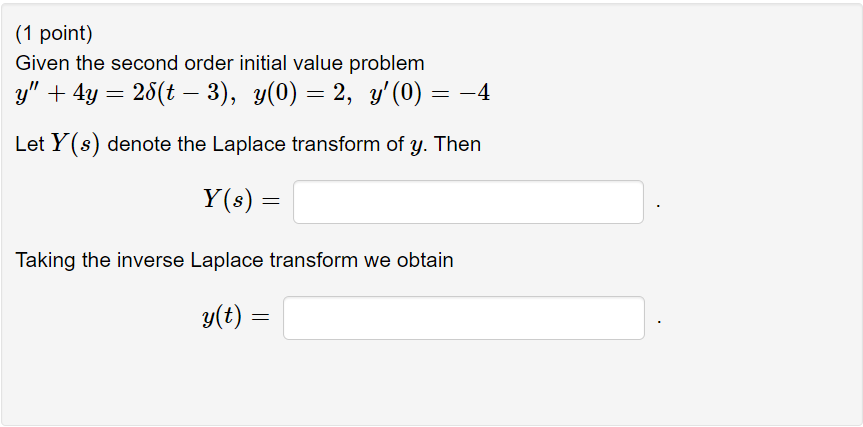
Task: Click the Y(s) answer input box
Action: [x=468, y=202]
